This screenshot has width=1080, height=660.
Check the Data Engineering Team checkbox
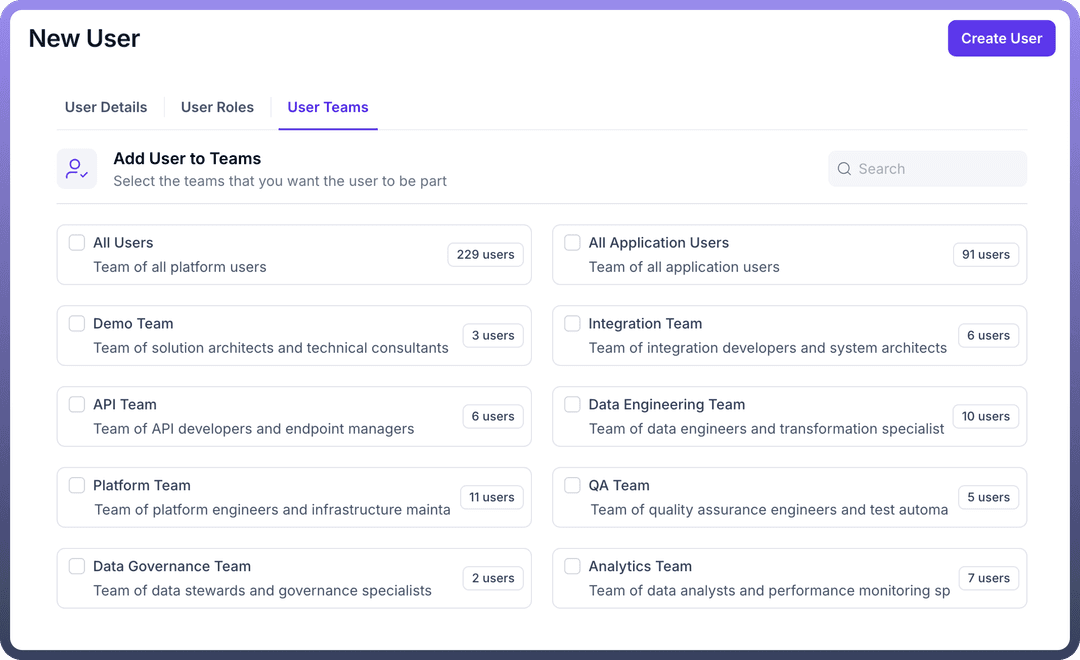click(x=572, y=405)
